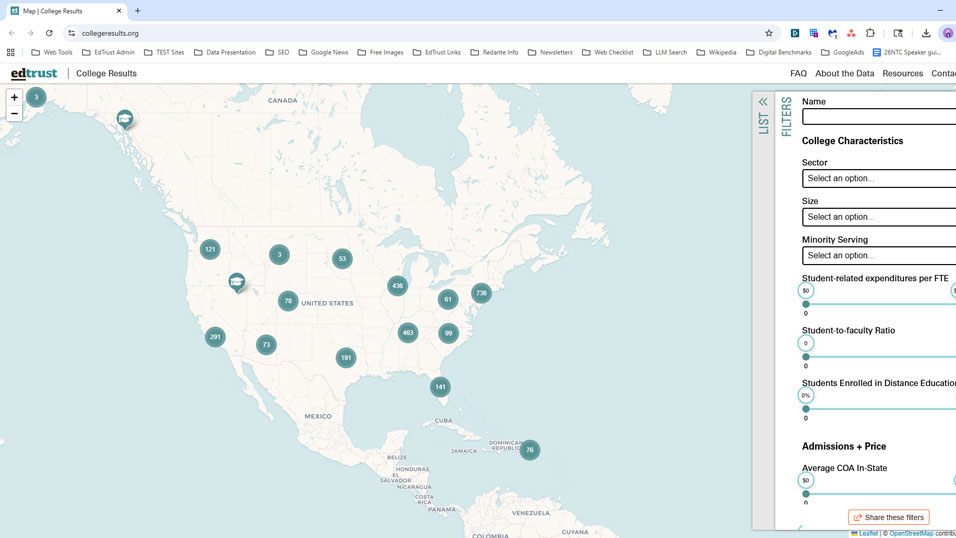Bookmark this page with the star icon
This screenshot has width=956, height=538.
769,33
